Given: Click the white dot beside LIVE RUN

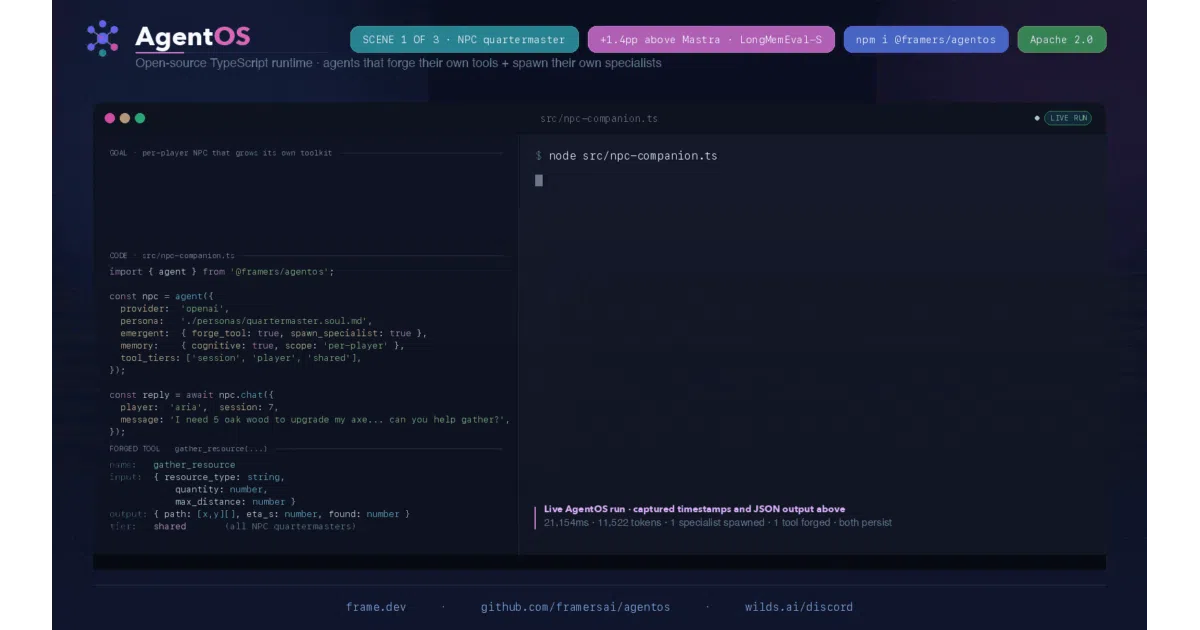Looking at the screenshot, I should pyautogui.click(x=1037, y=118).
